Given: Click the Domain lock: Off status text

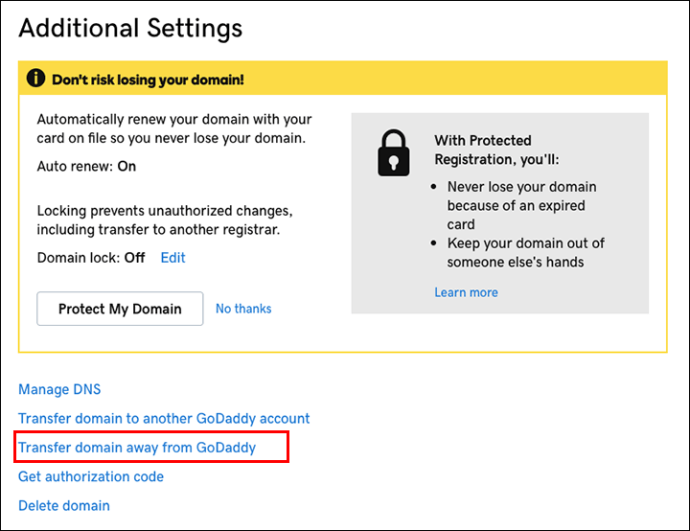Looking at the screenshot, I should tap(91, 258).
